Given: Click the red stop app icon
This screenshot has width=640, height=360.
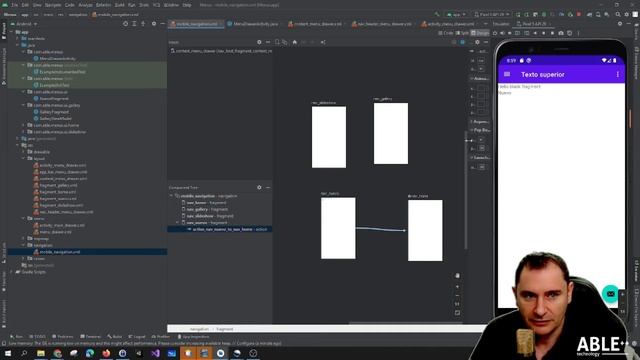Looking at the screenshot, I should click(x=579, y=15).
